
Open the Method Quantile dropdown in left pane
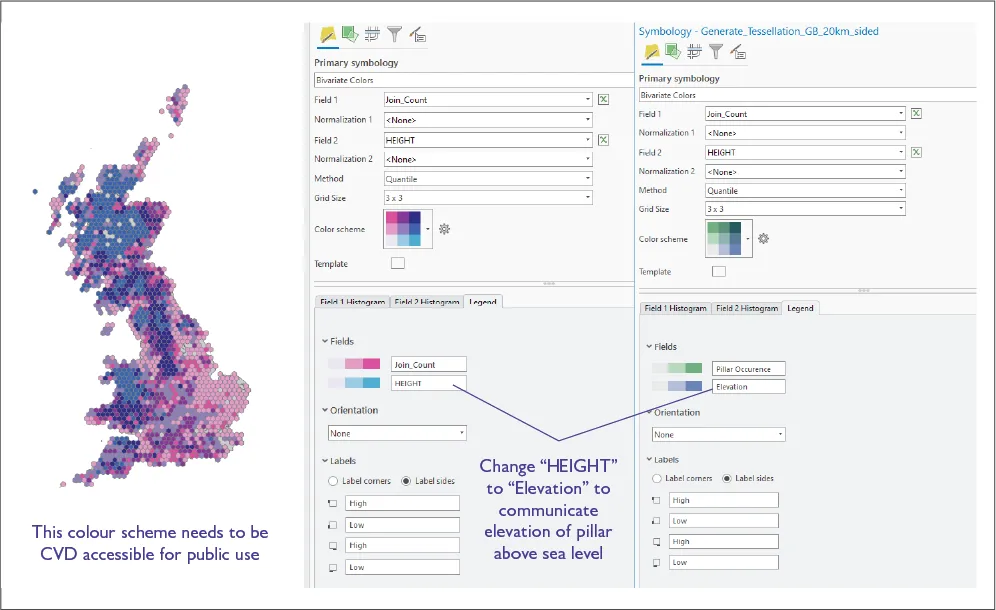[488, 179]
